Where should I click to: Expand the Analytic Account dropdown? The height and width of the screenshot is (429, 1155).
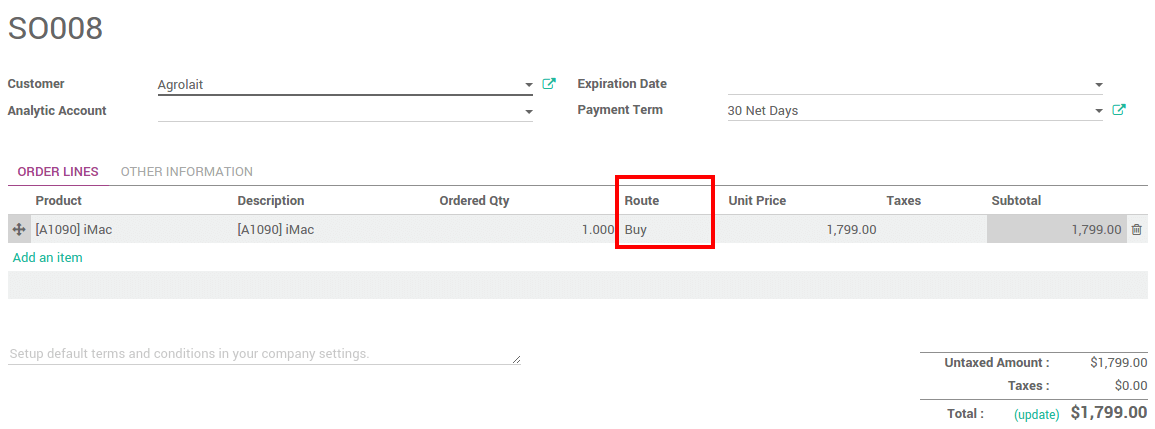(528, 111)
